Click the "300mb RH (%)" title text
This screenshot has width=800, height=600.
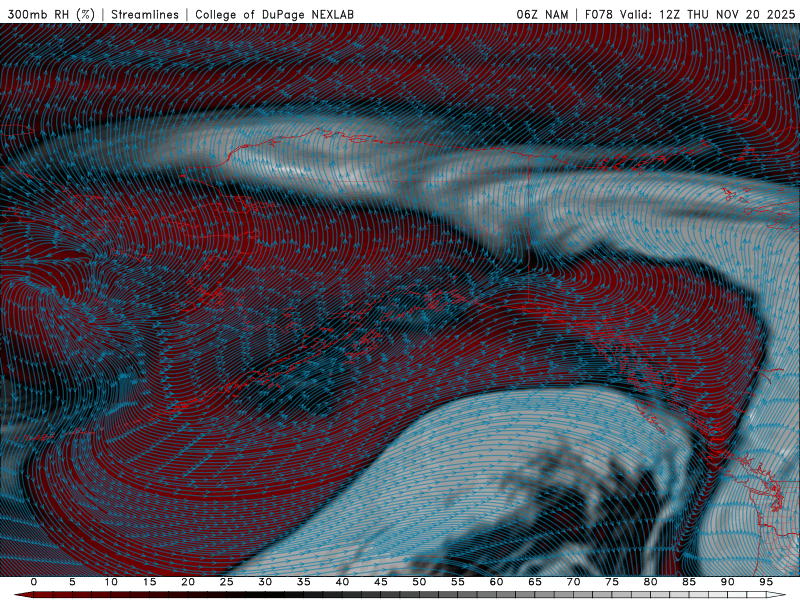click(51, 14)
